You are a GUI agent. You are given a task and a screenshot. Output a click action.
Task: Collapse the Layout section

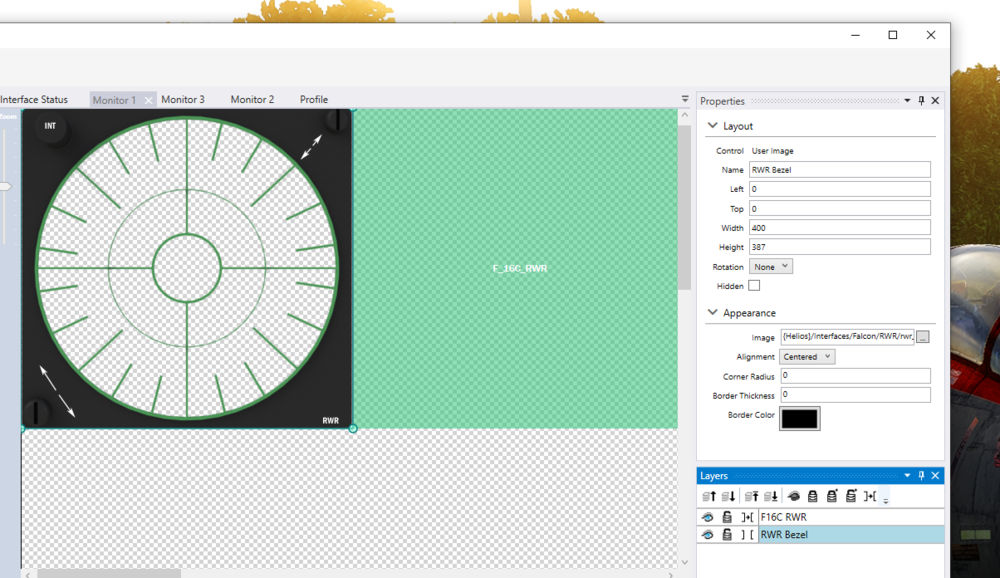[712, 126]
